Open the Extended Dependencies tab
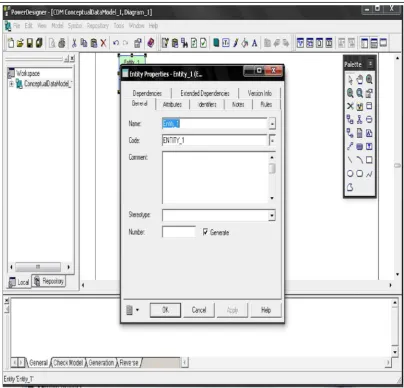This screenshot has width=404, height=388. (x=205, y=93)
